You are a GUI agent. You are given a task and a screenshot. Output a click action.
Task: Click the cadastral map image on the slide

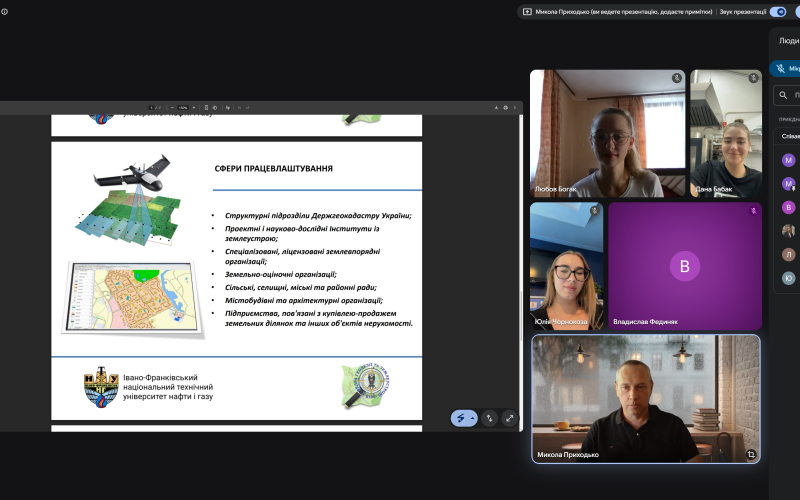pos(133,298)
